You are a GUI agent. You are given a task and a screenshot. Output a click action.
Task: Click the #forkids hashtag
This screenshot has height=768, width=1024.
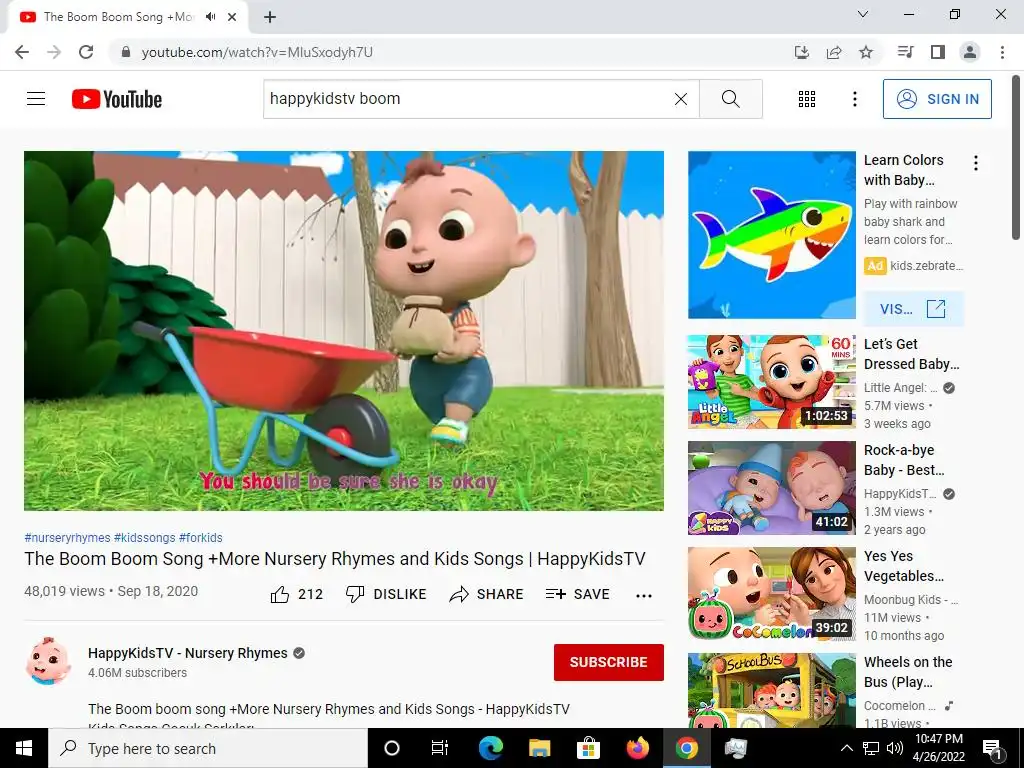(200, 537)
